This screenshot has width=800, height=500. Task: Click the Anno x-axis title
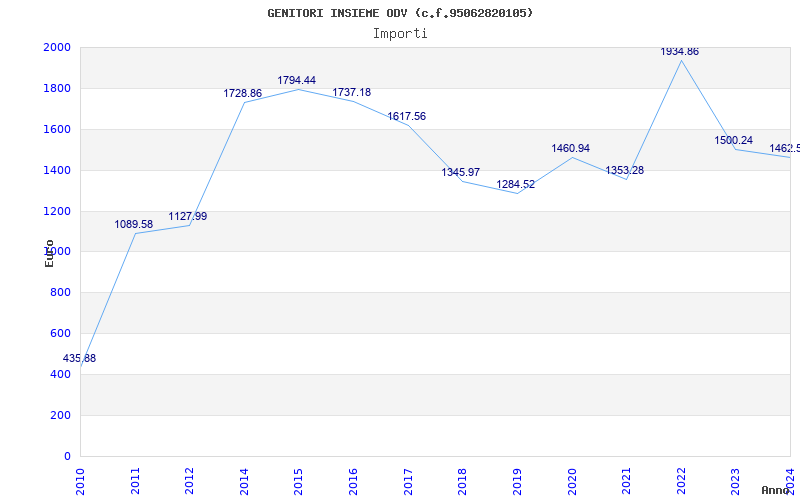pos(774,490)
